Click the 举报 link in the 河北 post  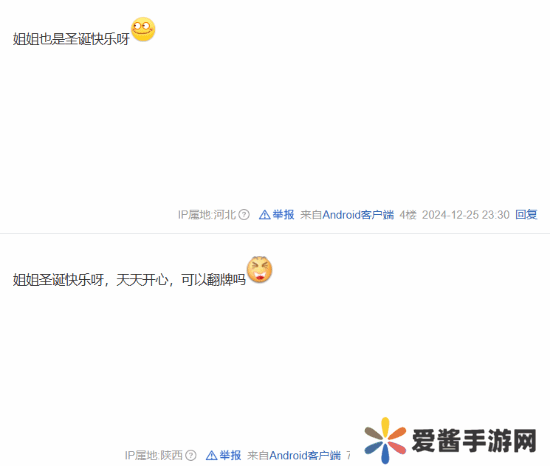pyautogui.click(x=283, y=215)
